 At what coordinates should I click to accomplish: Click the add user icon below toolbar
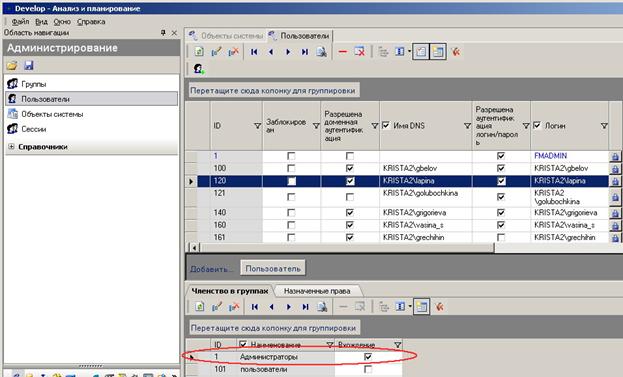tap(199, 69)
